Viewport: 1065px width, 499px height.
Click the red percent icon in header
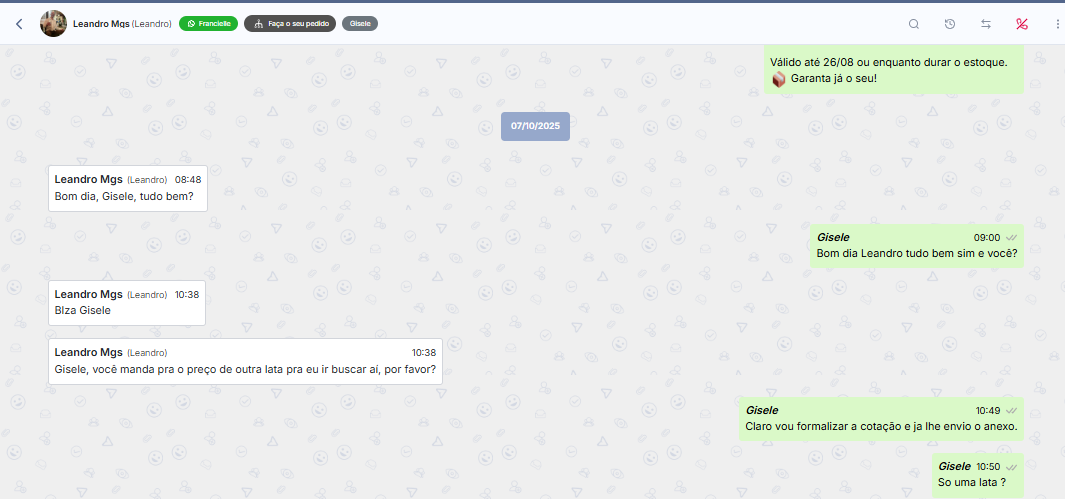(1021, 24)
